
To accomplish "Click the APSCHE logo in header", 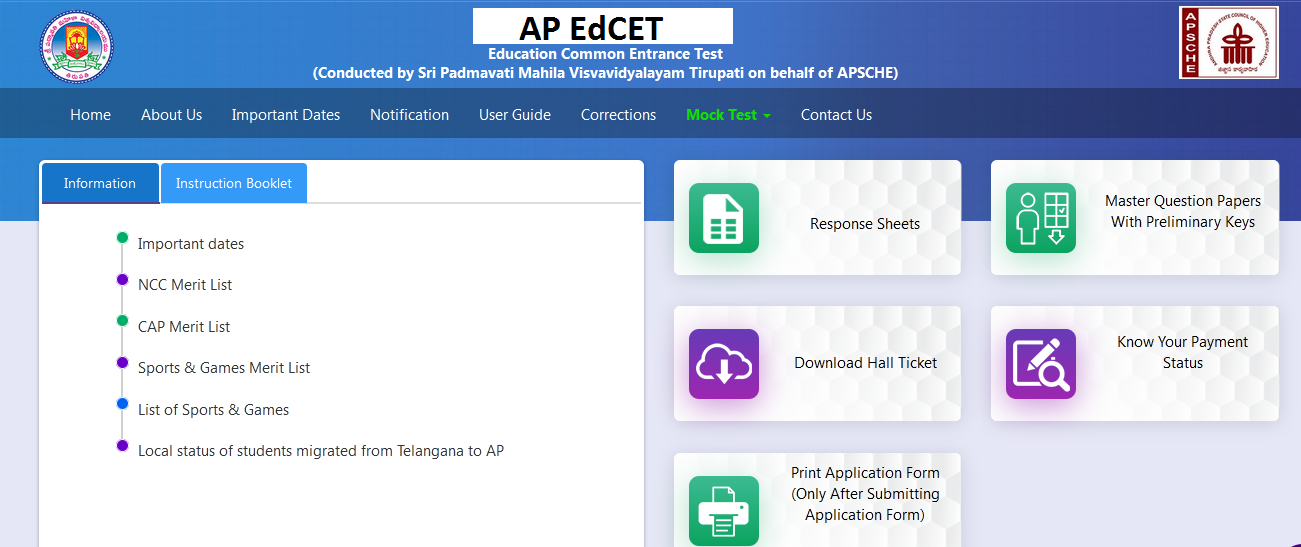I will (x=1229, y=42).
